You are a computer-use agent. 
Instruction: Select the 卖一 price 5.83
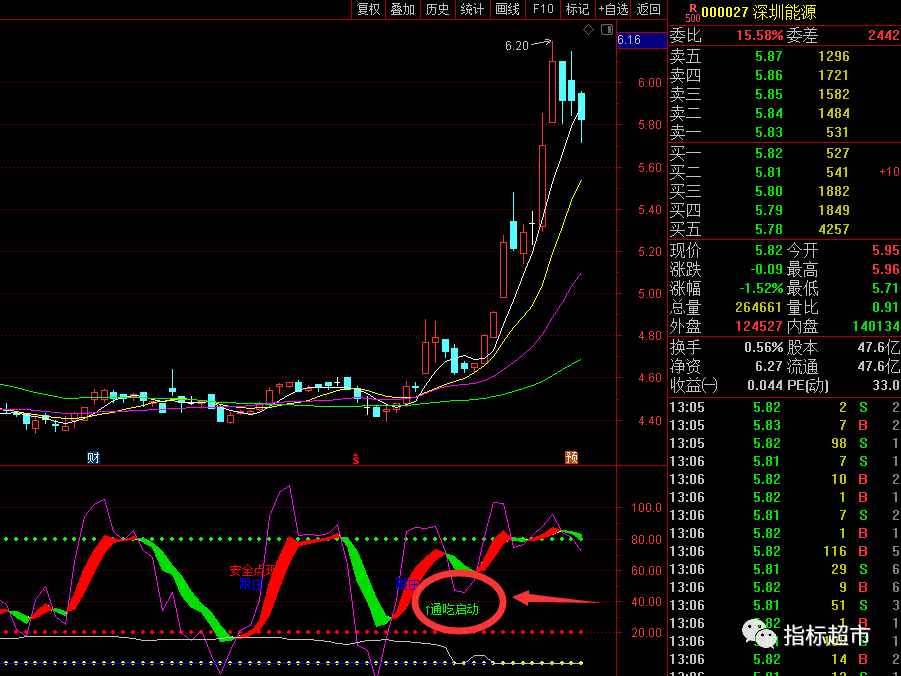(769, 132)
